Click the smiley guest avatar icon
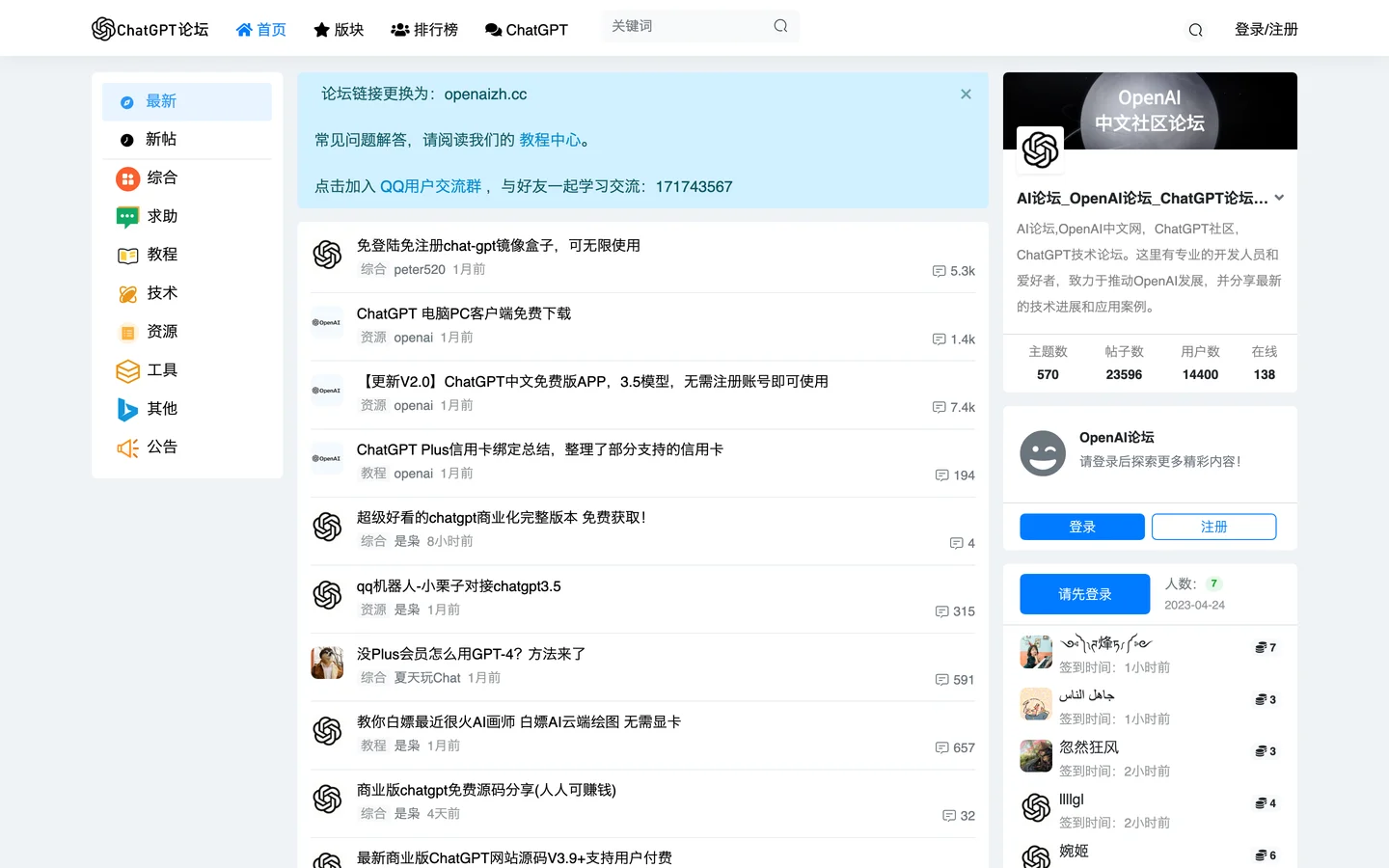This screenshot has height=868, width=1389. tap(1043, 453)
